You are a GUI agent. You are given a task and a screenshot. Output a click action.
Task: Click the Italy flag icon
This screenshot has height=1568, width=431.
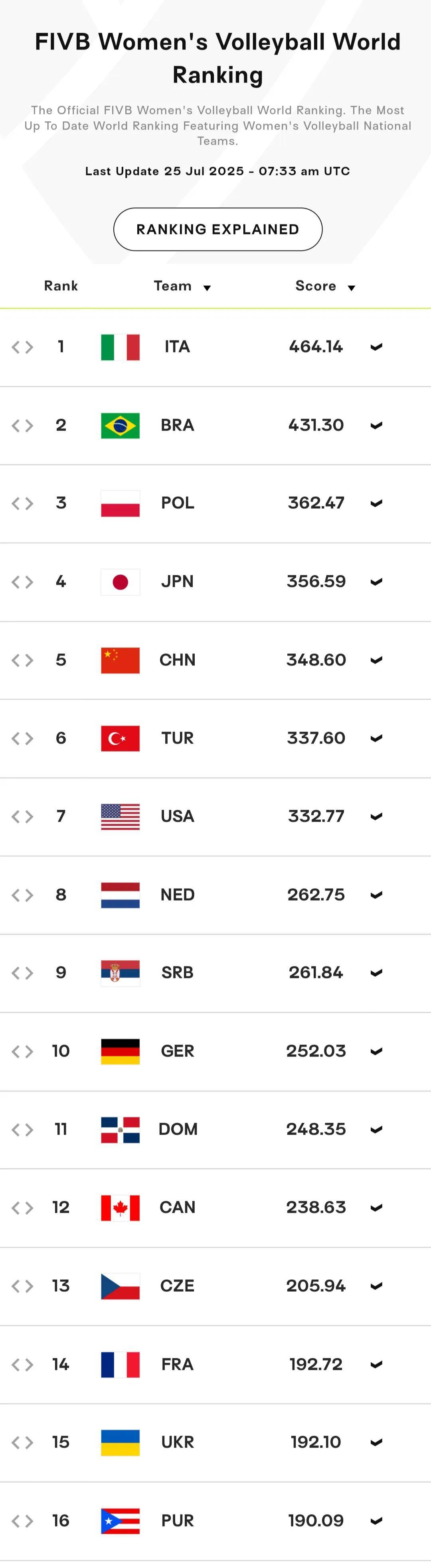pos(120,348)
